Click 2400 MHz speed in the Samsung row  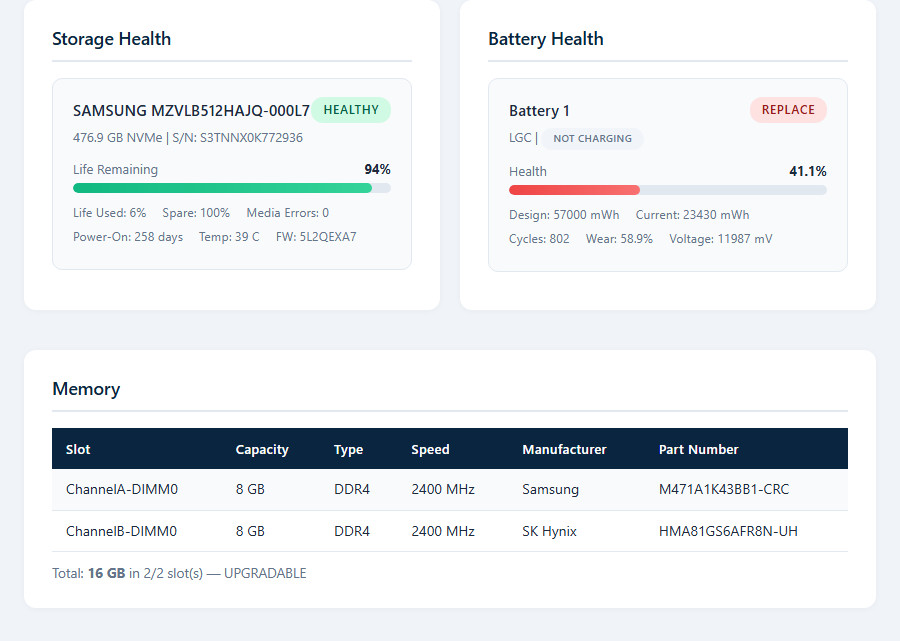pos(443,490)
